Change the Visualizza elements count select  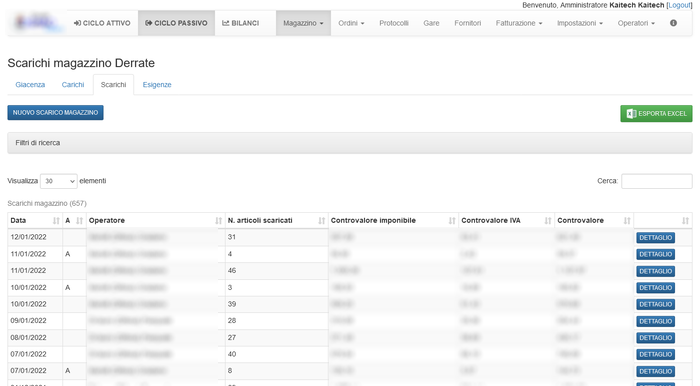(x=58, y=181)
